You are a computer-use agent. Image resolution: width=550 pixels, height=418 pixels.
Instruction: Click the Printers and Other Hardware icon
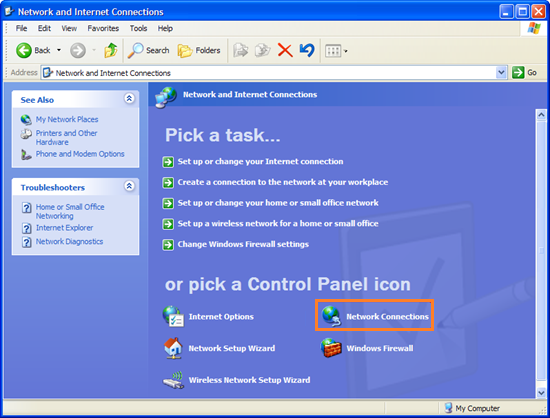click(x=26, y=134)
